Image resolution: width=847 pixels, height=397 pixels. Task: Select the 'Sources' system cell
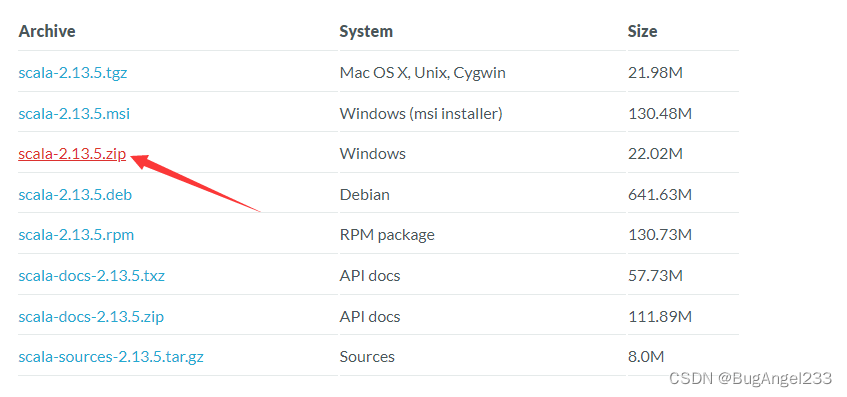(367, 356)
